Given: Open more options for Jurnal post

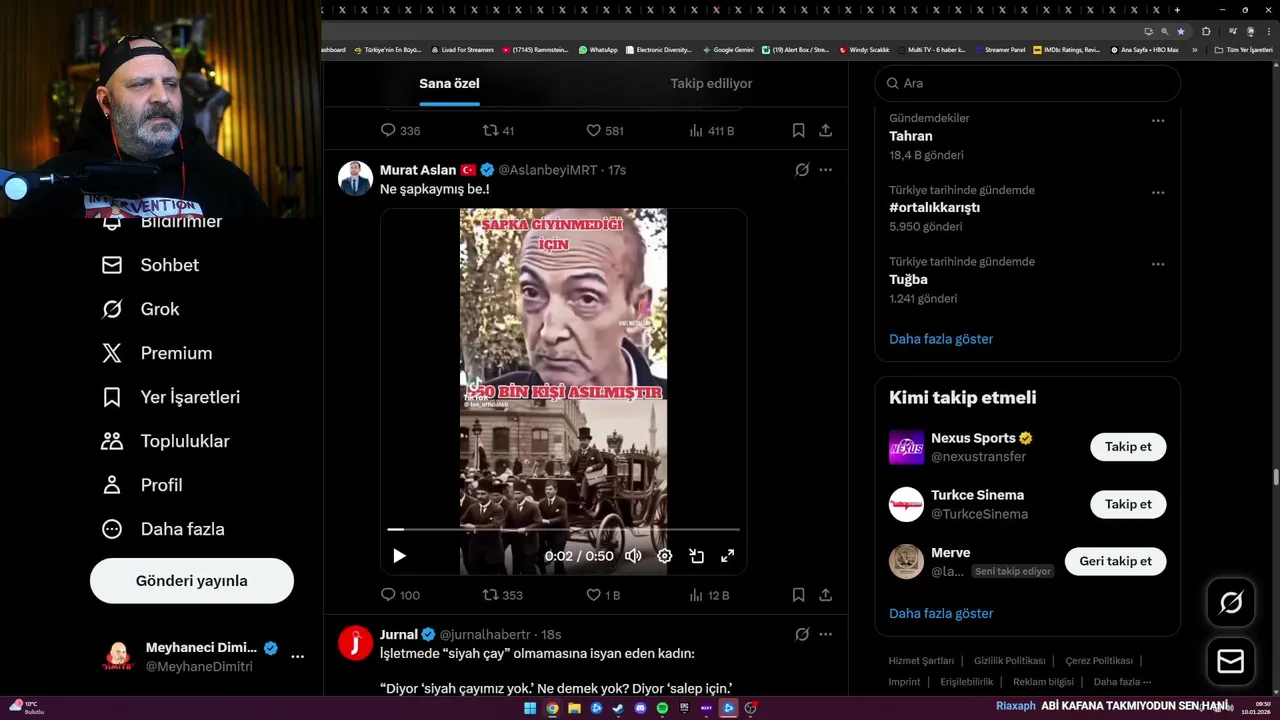Looking at the screenshot, I should (825, 634).
